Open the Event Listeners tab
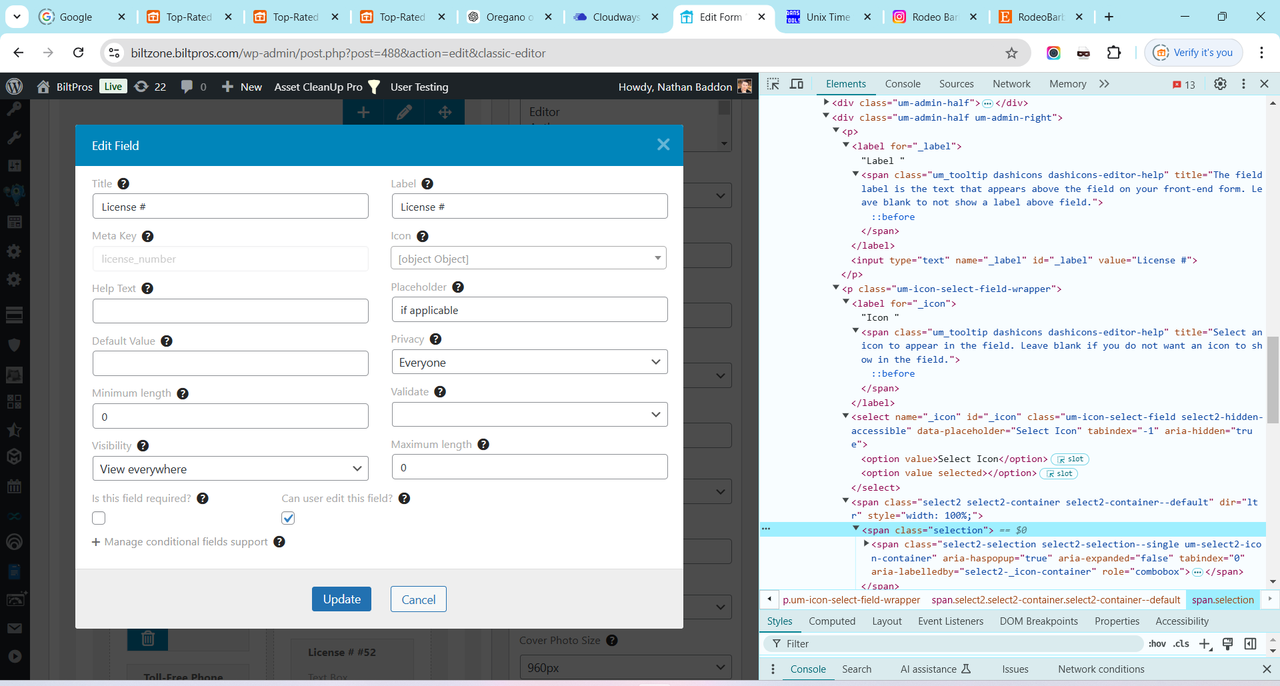The width and height of the screenshot is (1280, 686). point(950,621)
